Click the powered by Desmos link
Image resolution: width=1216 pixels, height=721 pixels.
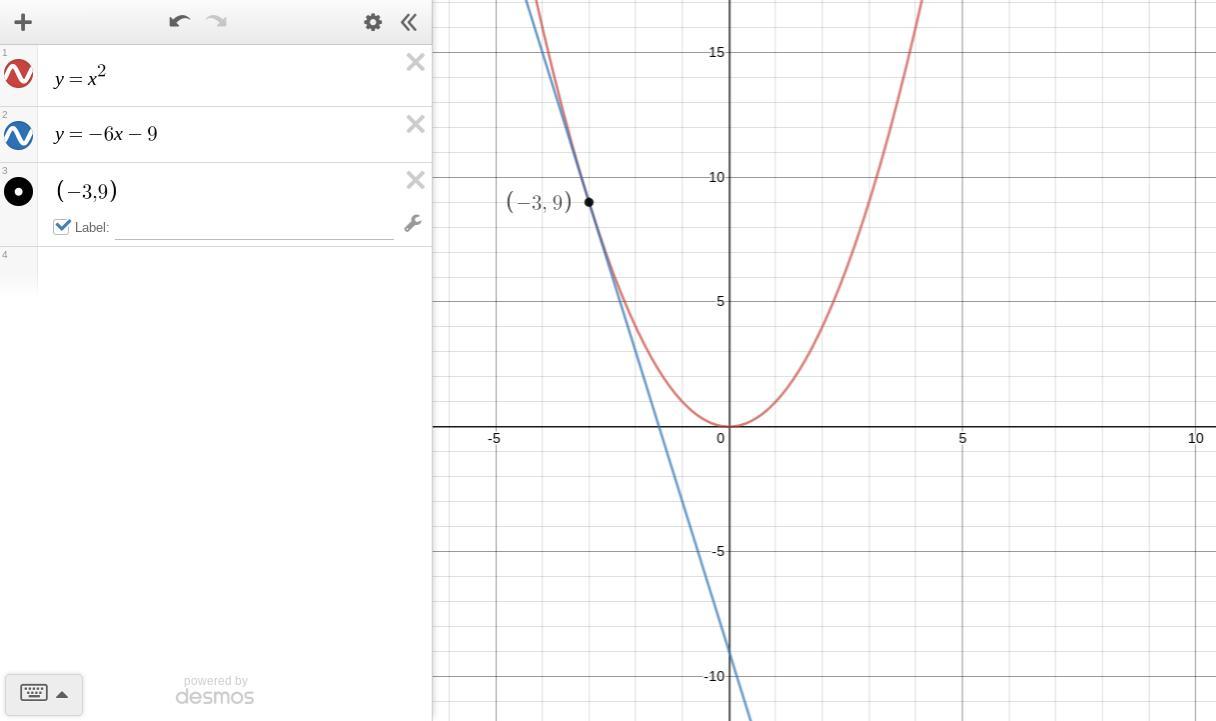tap(215, 691)
